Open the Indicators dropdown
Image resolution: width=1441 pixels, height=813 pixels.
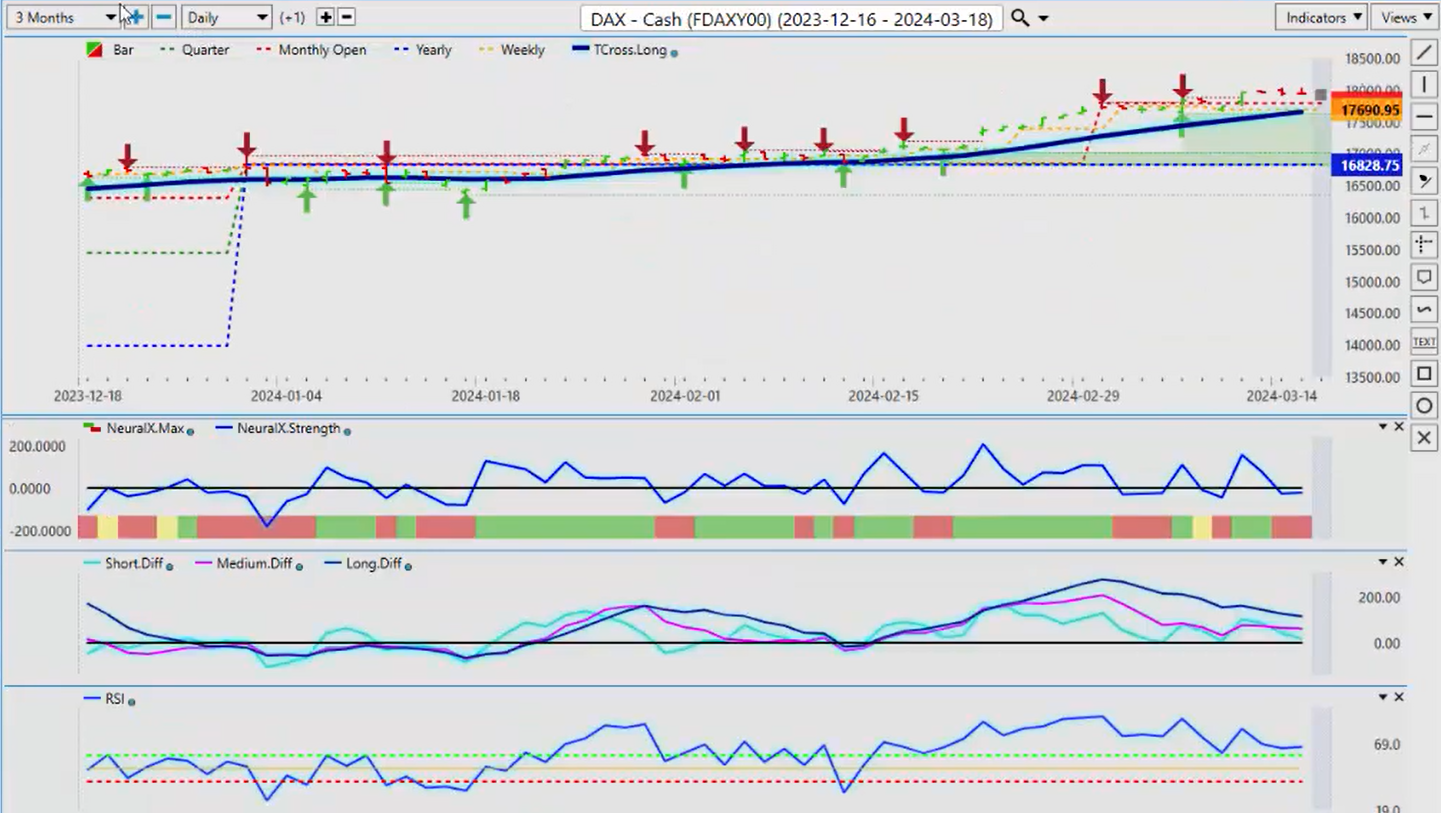1321,17
